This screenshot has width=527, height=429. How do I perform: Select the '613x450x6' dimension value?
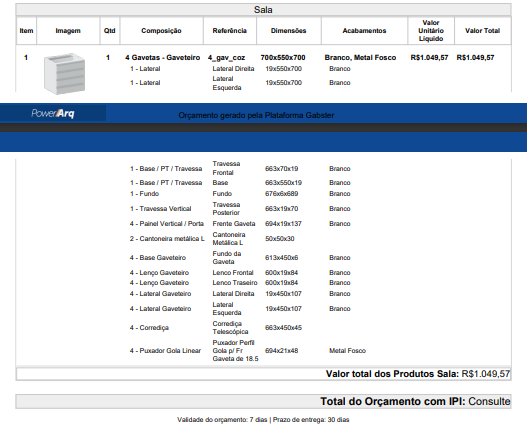coord(281,258)
